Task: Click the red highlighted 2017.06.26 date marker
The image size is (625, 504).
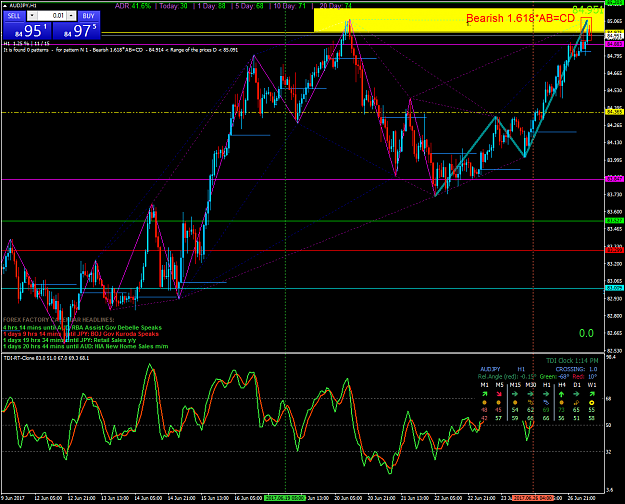Action: (x=533, y=498)
